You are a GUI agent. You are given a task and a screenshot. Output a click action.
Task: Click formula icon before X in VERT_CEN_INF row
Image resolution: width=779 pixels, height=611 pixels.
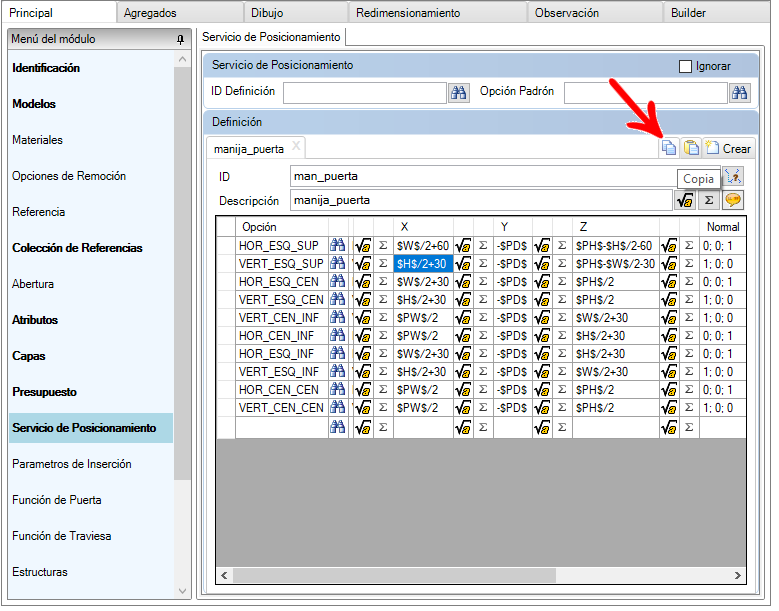[x=363, y=317]
